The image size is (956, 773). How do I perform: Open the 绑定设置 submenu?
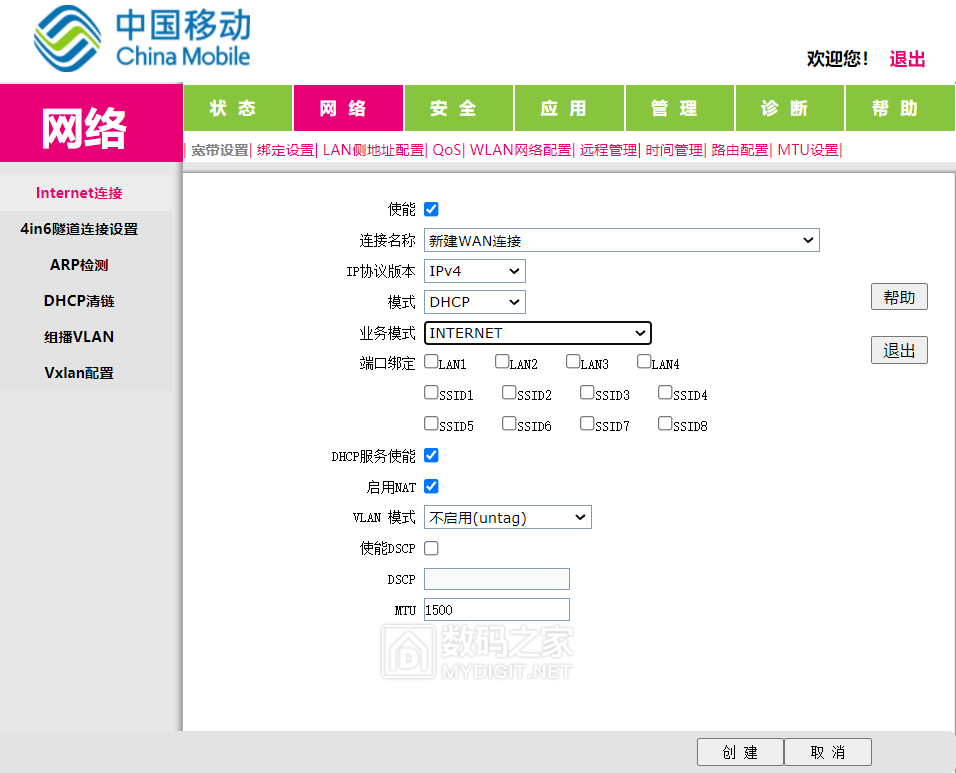(285, 150)
